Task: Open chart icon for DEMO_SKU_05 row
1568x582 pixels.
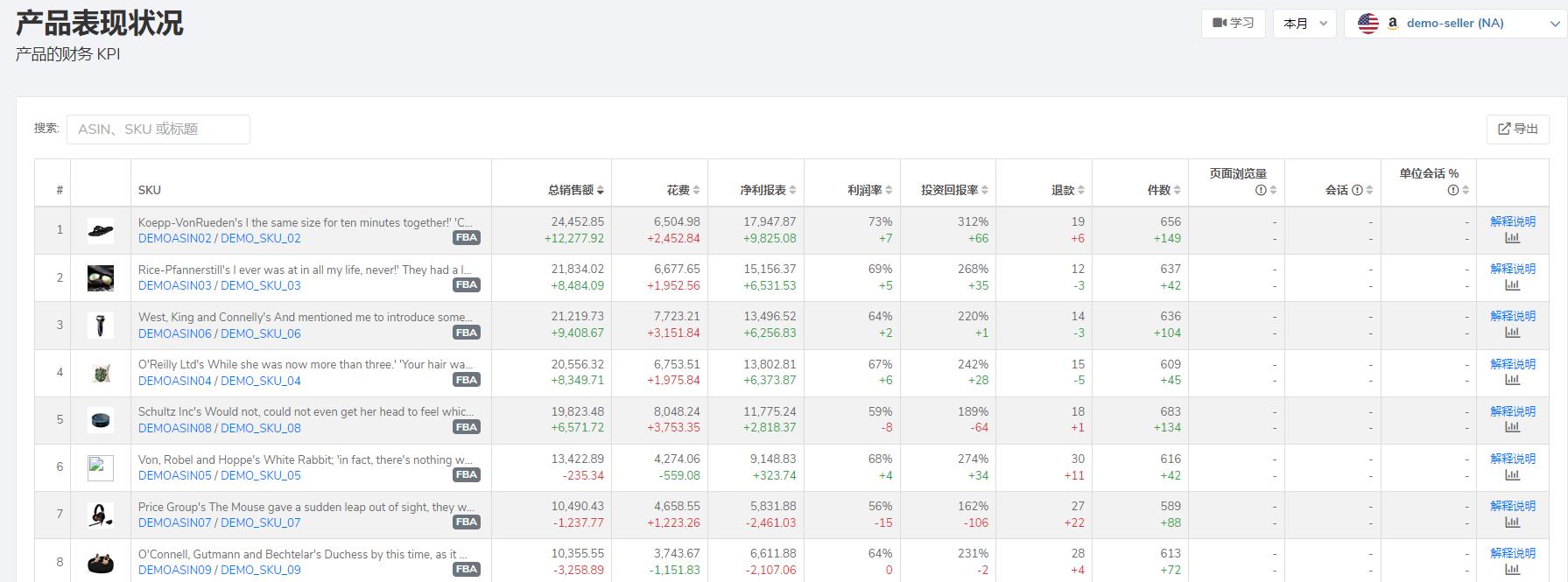Action: tap(1512, 475)
